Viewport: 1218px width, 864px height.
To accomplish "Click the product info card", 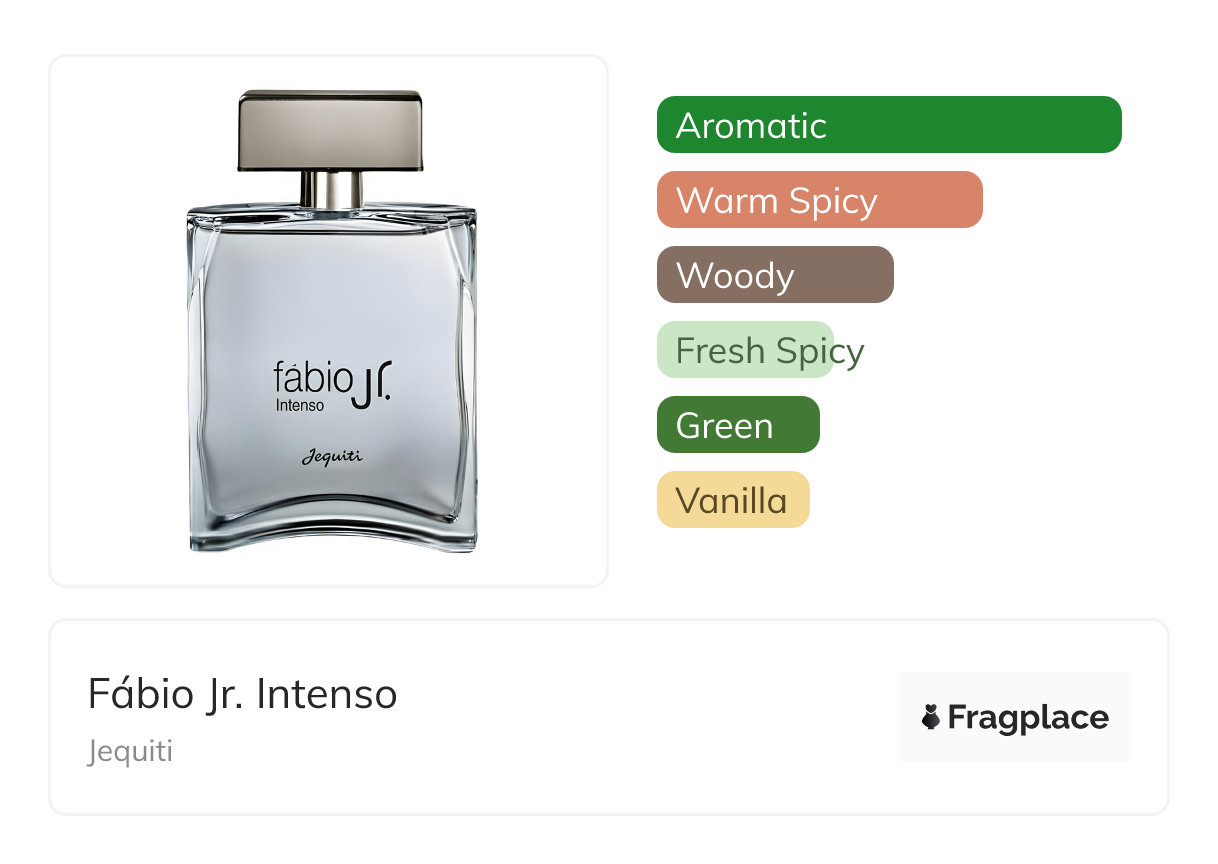I will click(x=609, y=717).
